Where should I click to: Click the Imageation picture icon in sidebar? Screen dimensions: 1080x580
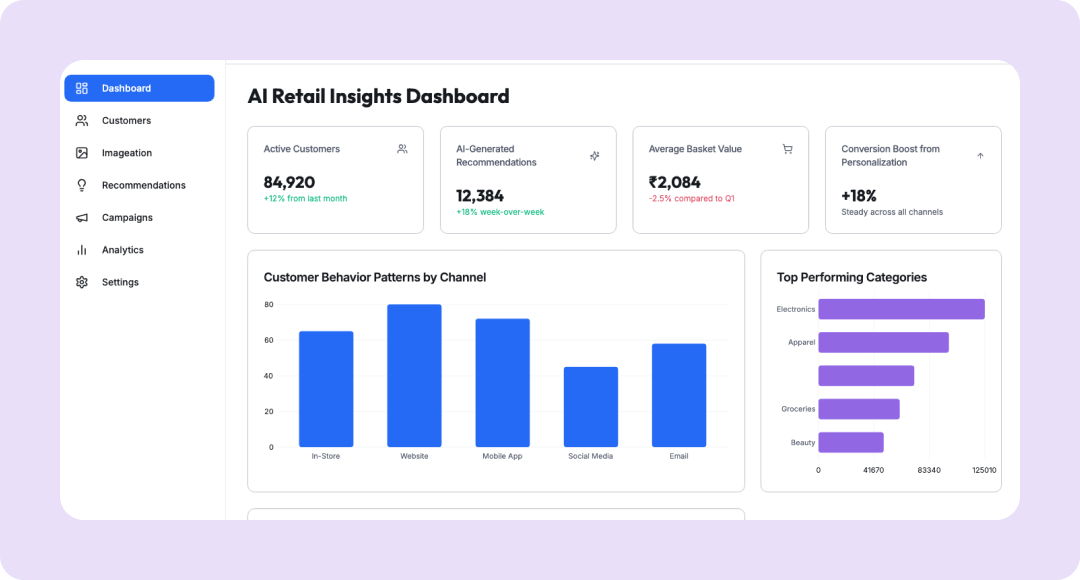coord(82,153)
